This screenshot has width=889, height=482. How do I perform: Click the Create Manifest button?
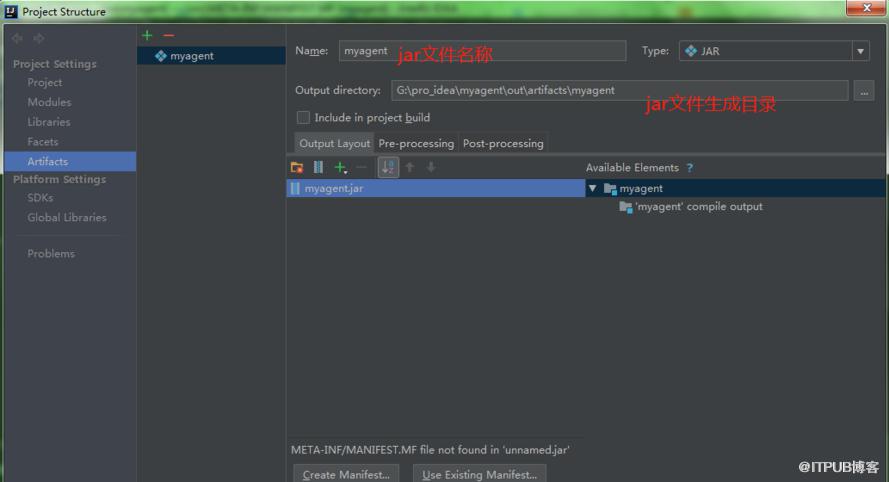(346, 474)
